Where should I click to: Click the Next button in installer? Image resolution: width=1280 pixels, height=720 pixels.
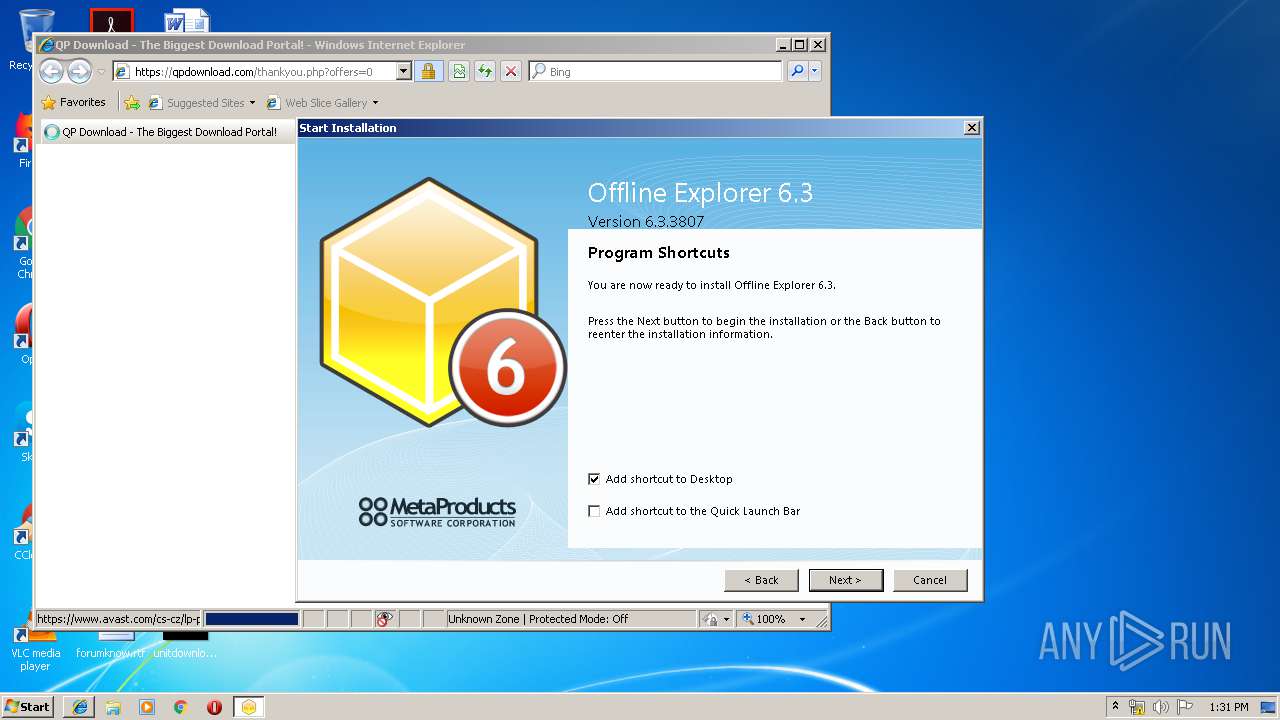844,580
